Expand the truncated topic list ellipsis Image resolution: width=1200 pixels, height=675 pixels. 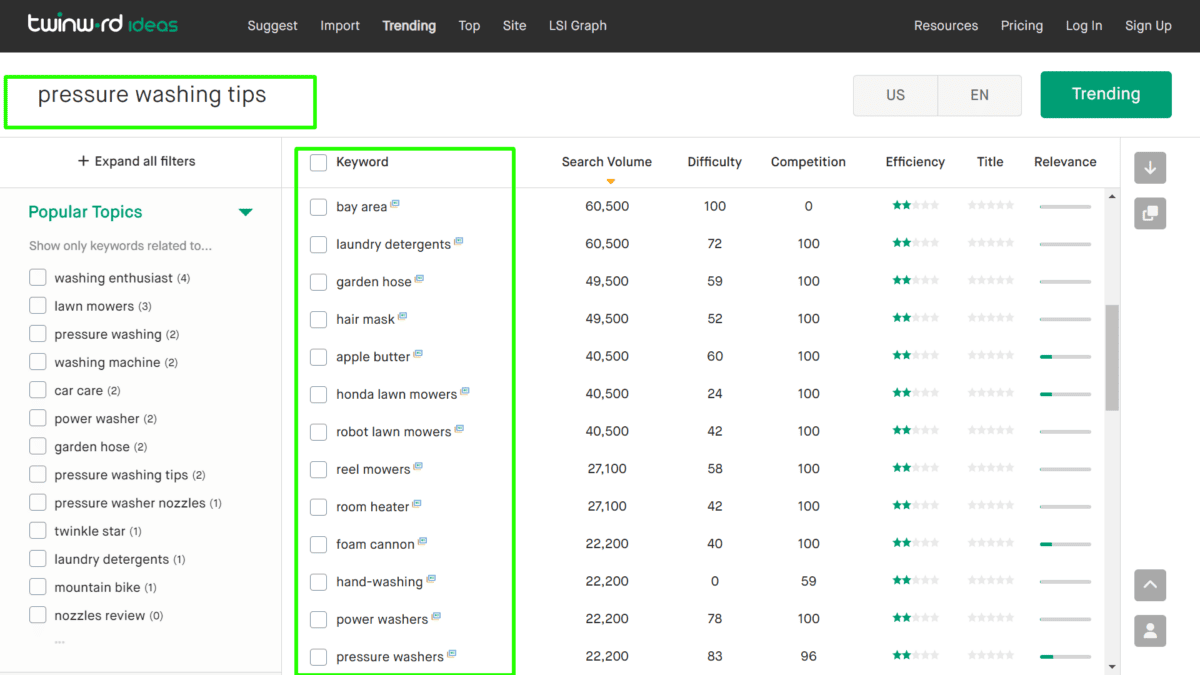point(58,640)
